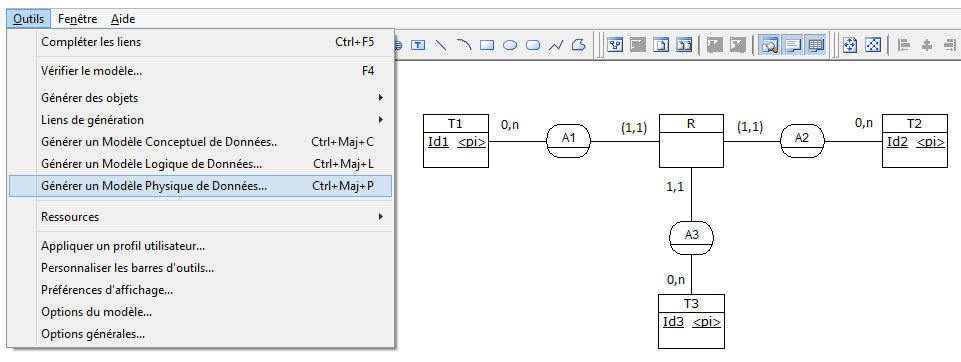Image resolution: width=961 pixels, height=362 pixels.
Task: Click the dotted diagonal layout icon
Action: click(x=873, y=45)
